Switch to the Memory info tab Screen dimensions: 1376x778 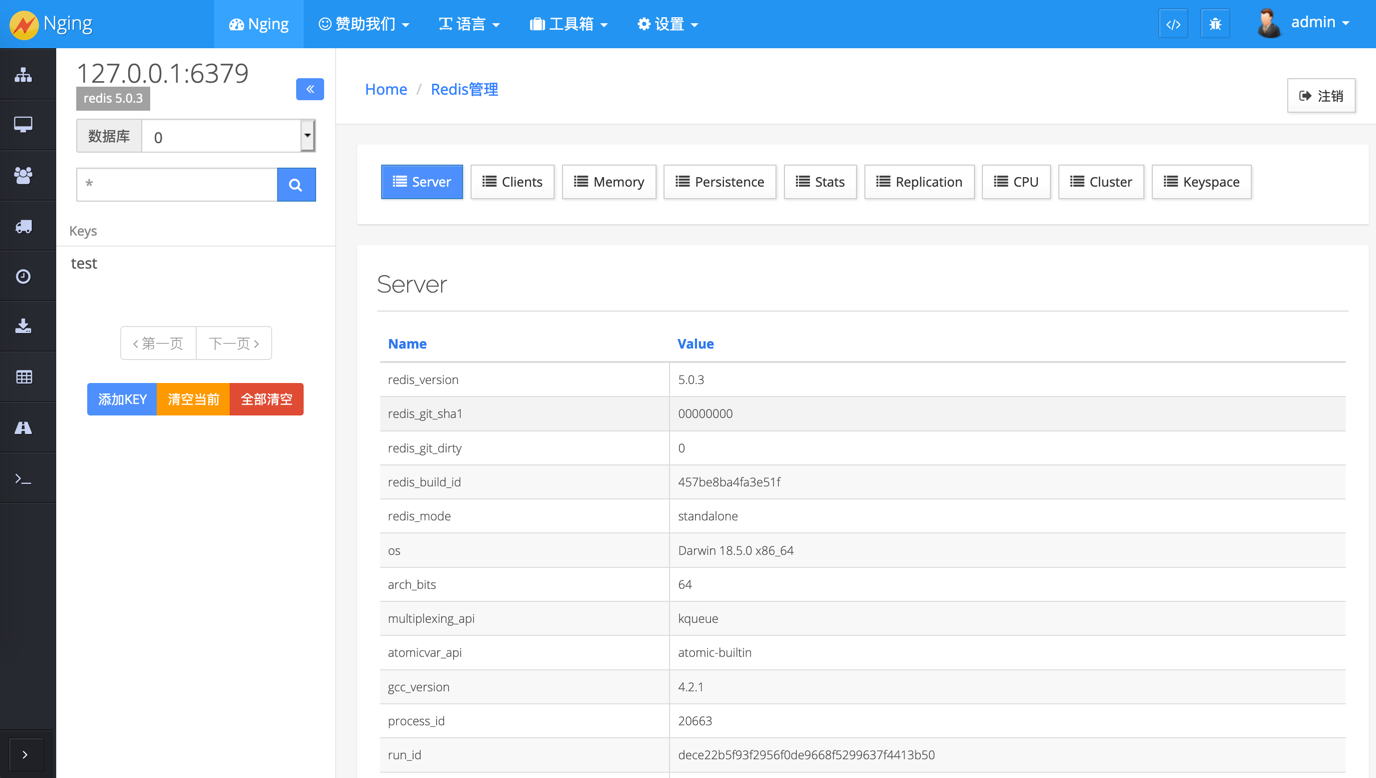point(608,182)
